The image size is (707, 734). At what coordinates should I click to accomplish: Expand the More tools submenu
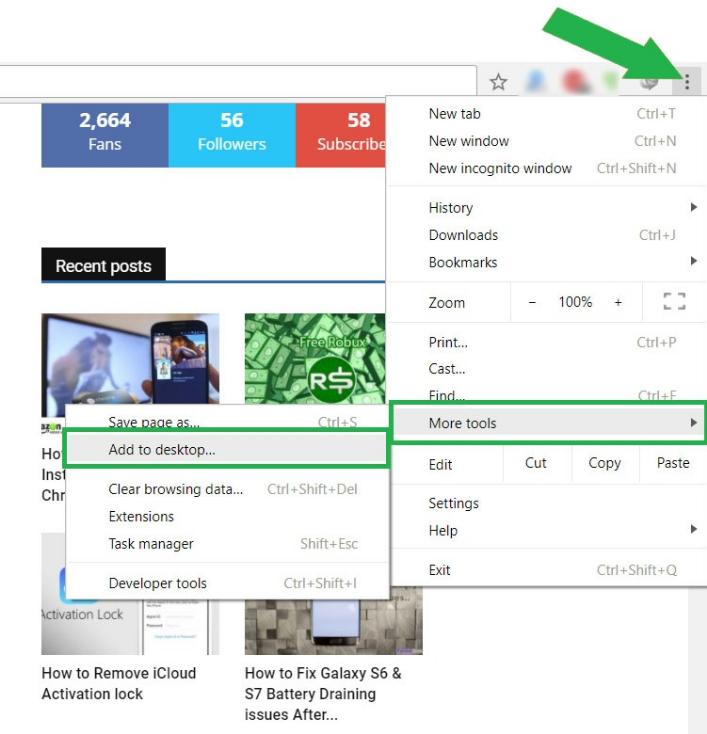click(548, 423)
